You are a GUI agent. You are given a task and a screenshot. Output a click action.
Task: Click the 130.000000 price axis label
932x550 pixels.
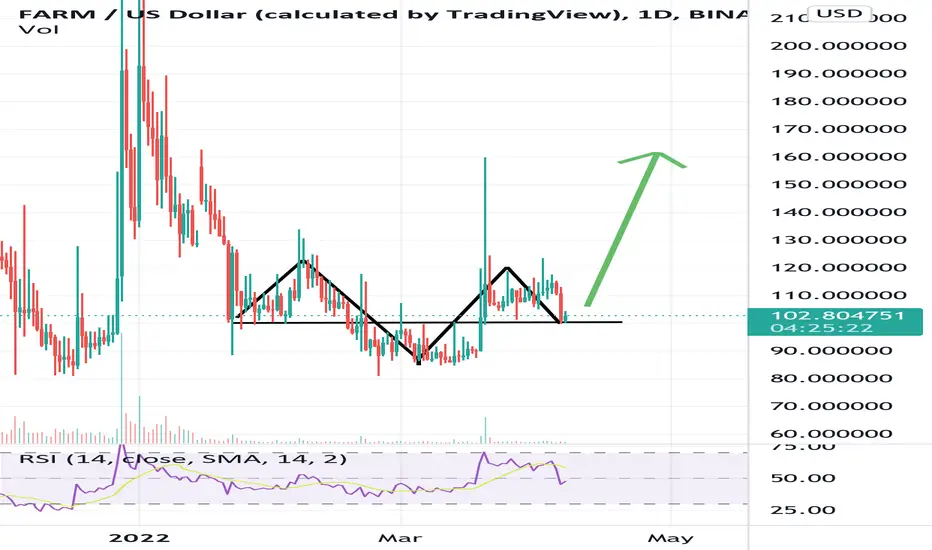point(839,240)
